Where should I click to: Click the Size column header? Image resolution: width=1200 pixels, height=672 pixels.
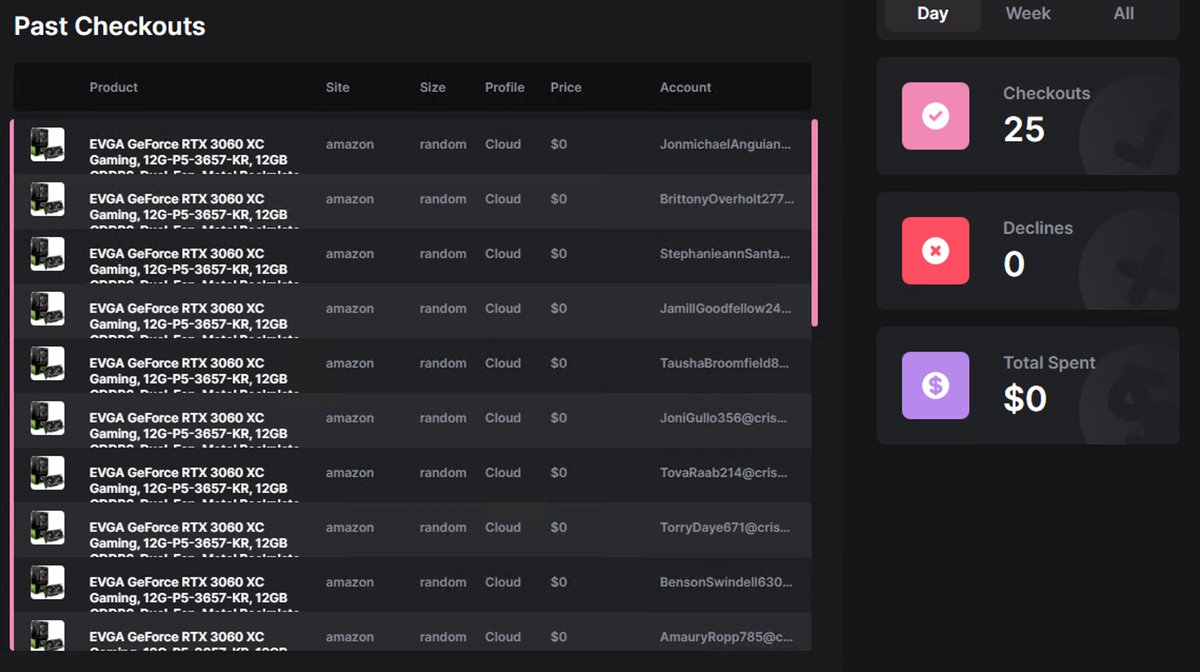tap(433, 87)
